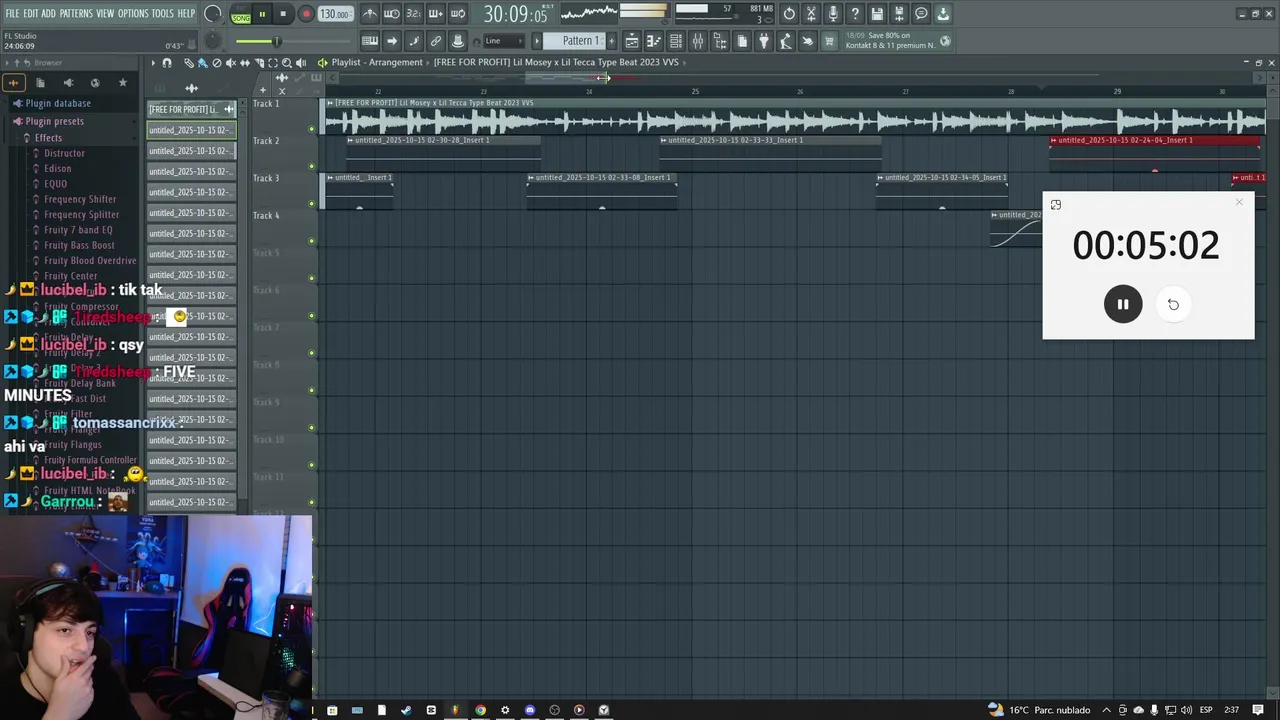1280x720 pixels.
Task: Open the VIEW menu
Action: [x=105, y=14]
